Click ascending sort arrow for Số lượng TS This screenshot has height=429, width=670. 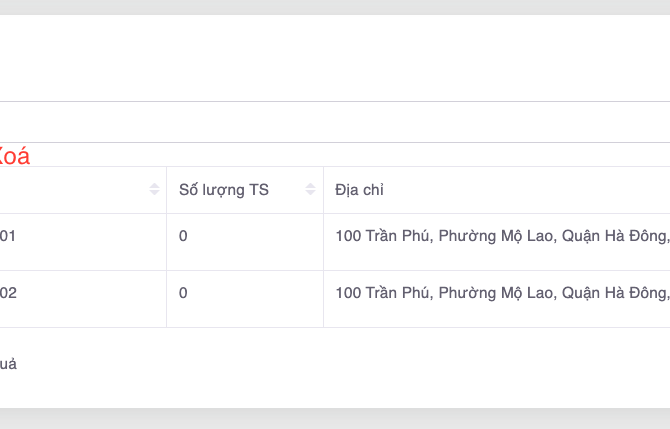311,186
